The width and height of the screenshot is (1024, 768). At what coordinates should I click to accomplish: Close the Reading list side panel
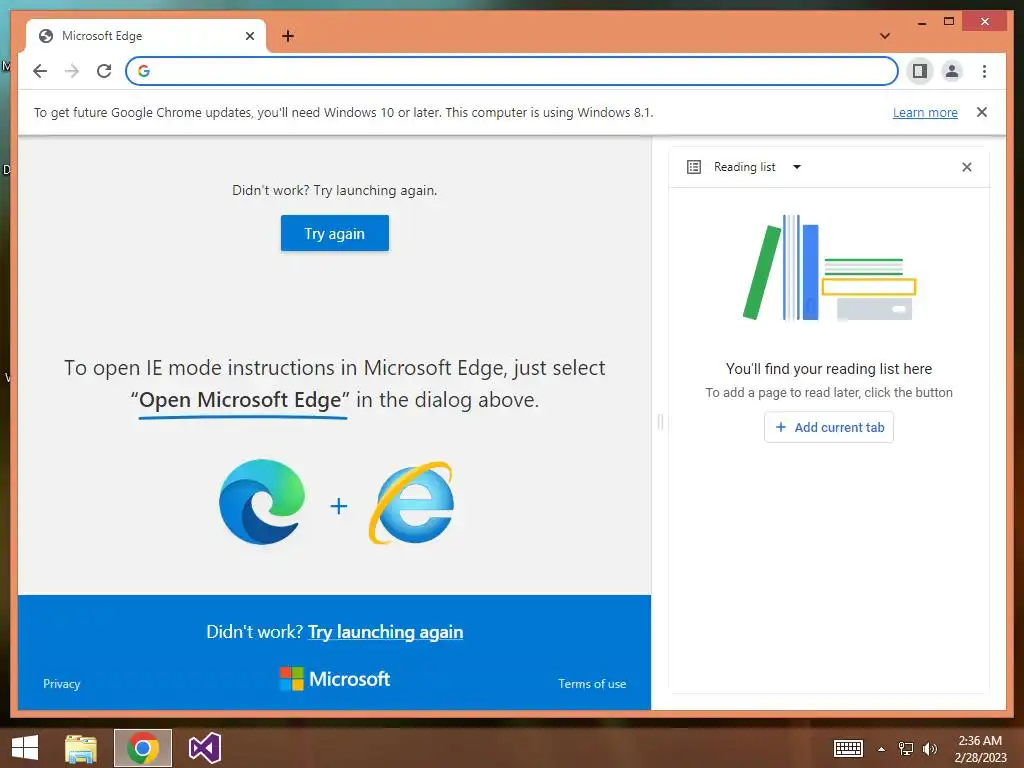click(x=967, y=167)
